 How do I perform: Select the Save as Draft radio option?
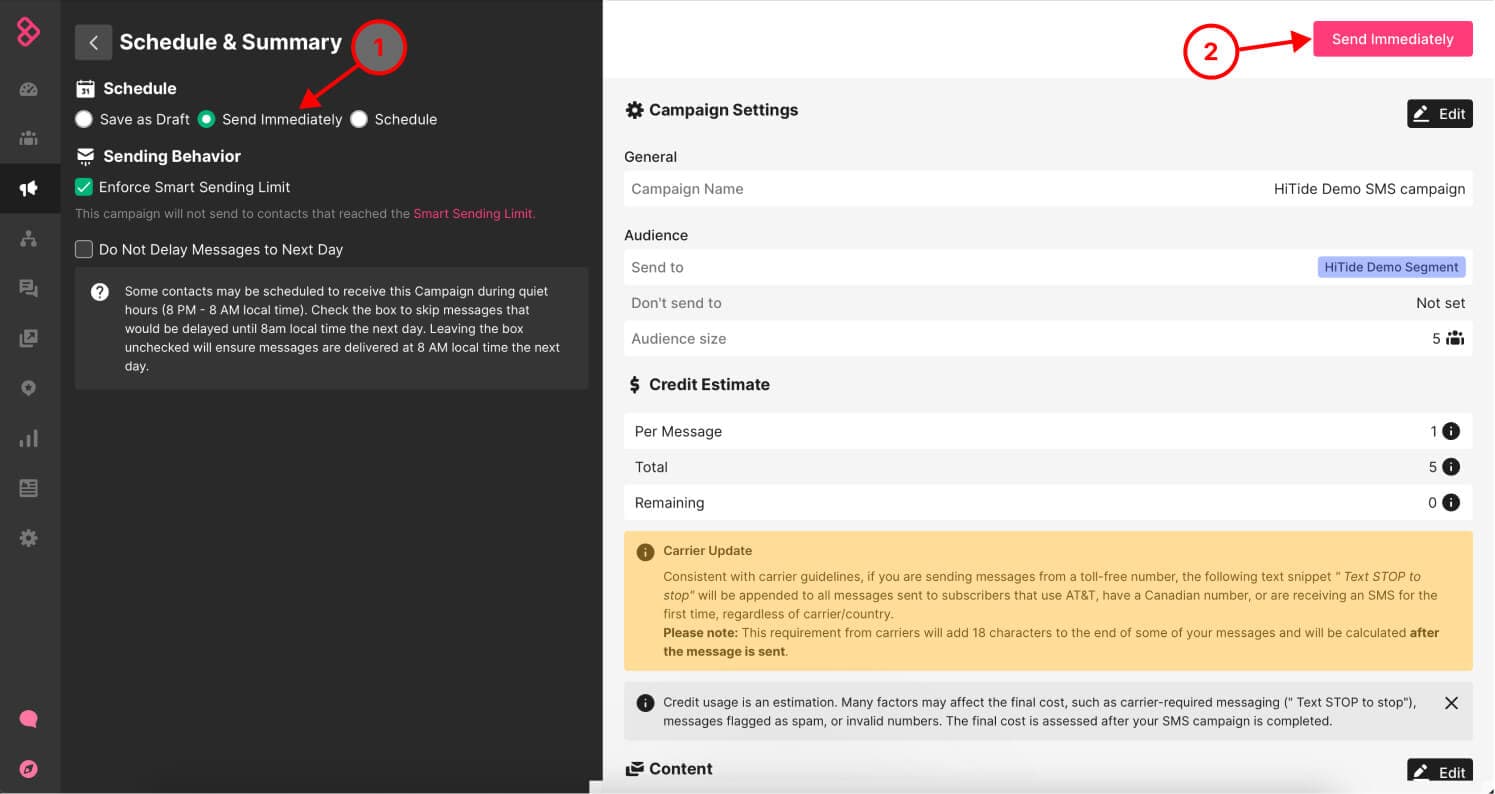pyautogui.click(x=84, y=119)
